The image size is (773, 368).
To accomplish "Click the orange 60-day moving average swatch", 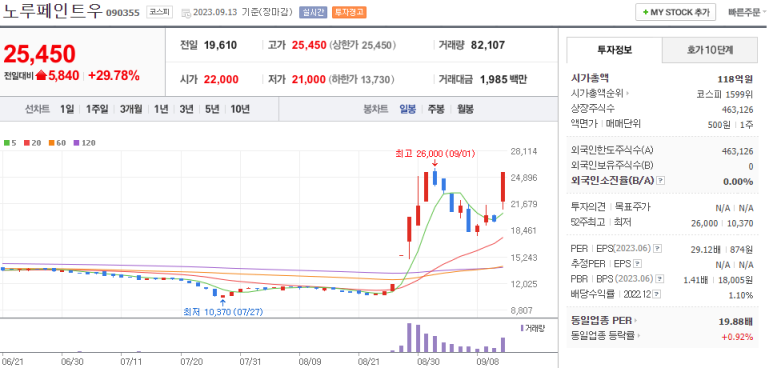I will point(51,143).
